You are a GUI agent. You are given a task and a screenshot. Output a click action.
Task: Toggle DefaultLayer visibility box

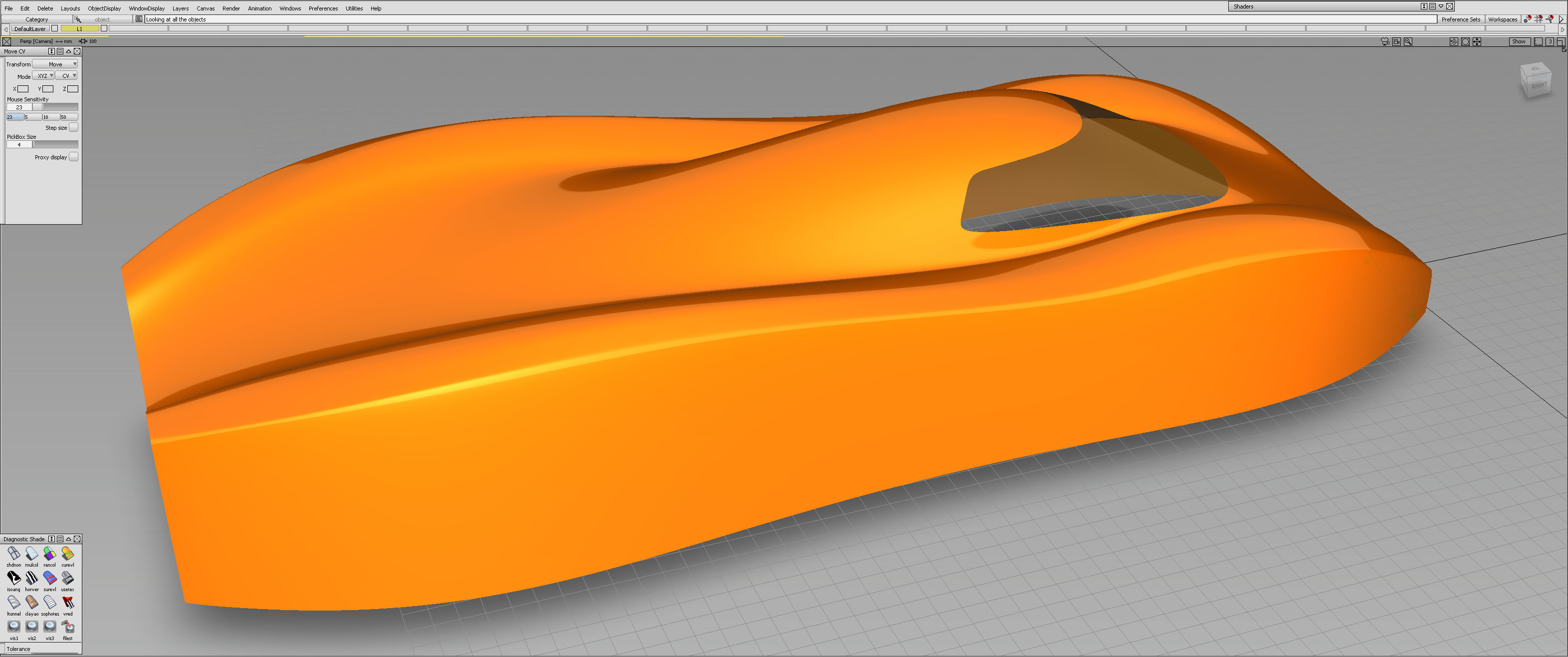[x=55, y=28]
